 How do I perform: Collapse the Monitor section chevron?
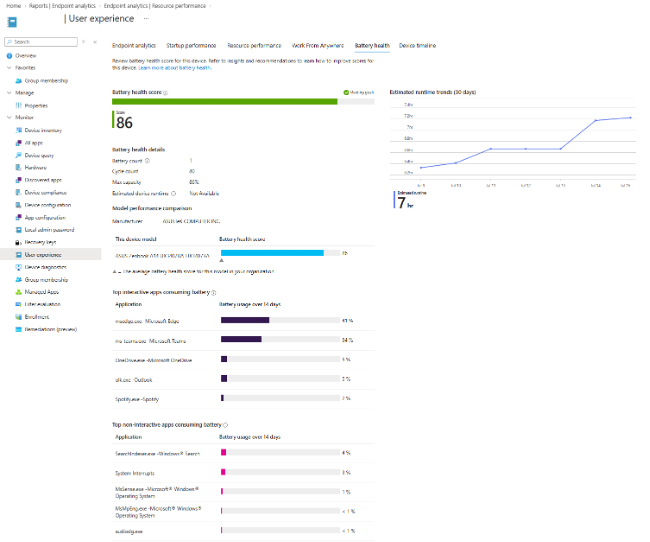coord(9,117)
